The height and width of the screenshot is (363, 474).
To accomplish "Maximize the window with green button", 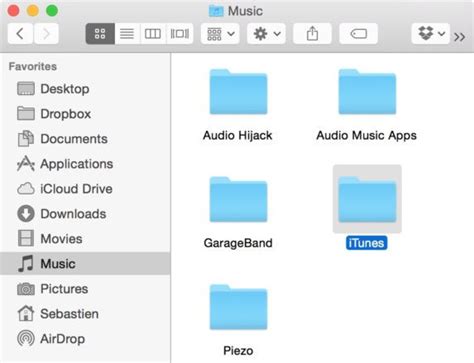I will [52, 11].
